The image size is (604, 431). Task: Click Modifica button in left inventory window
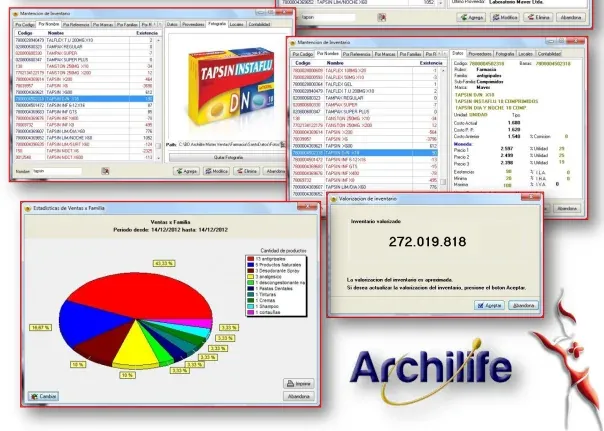point(216,171)
